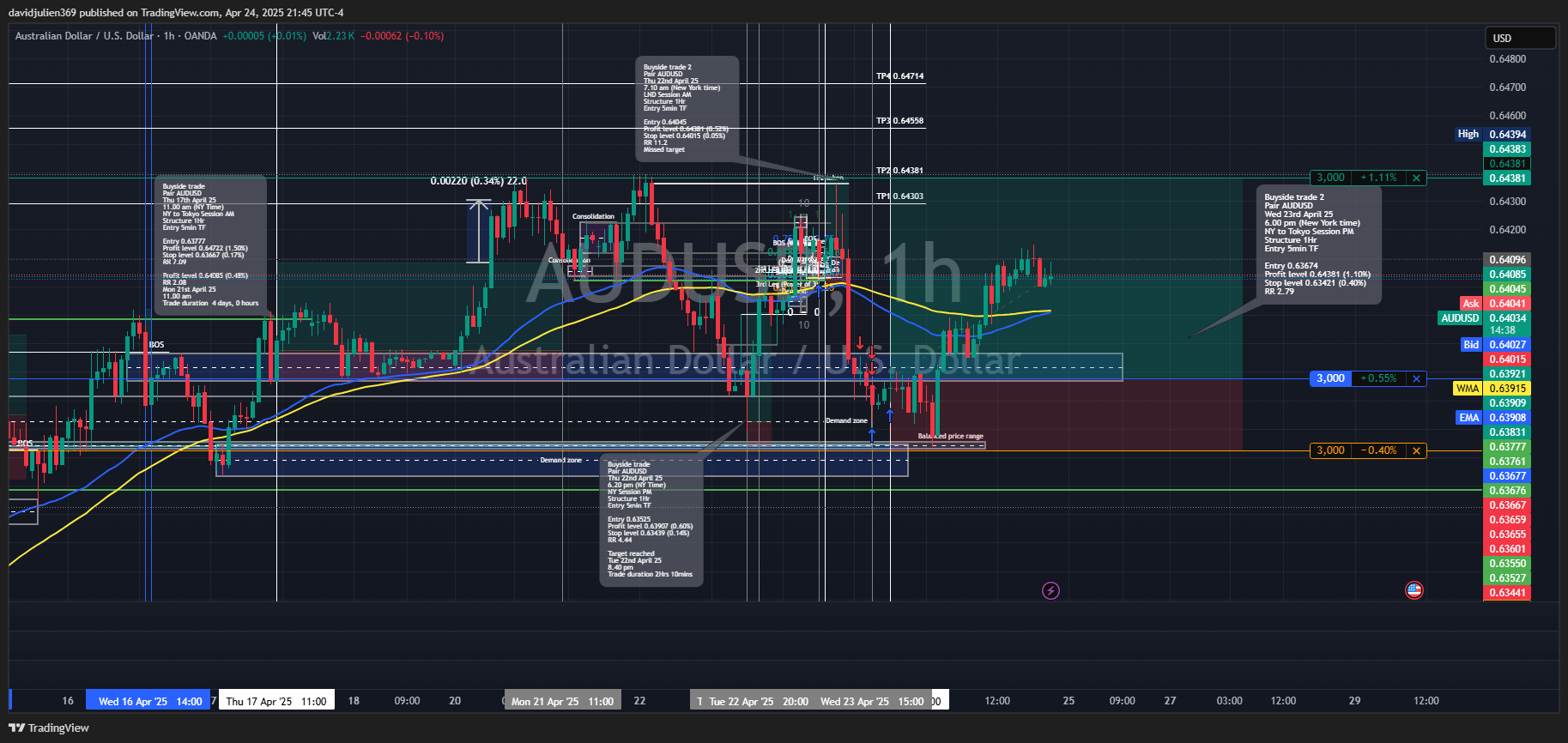Click the lightning bolt events icon
This screenshot has width=1568, height=743.
(1050, 590)
